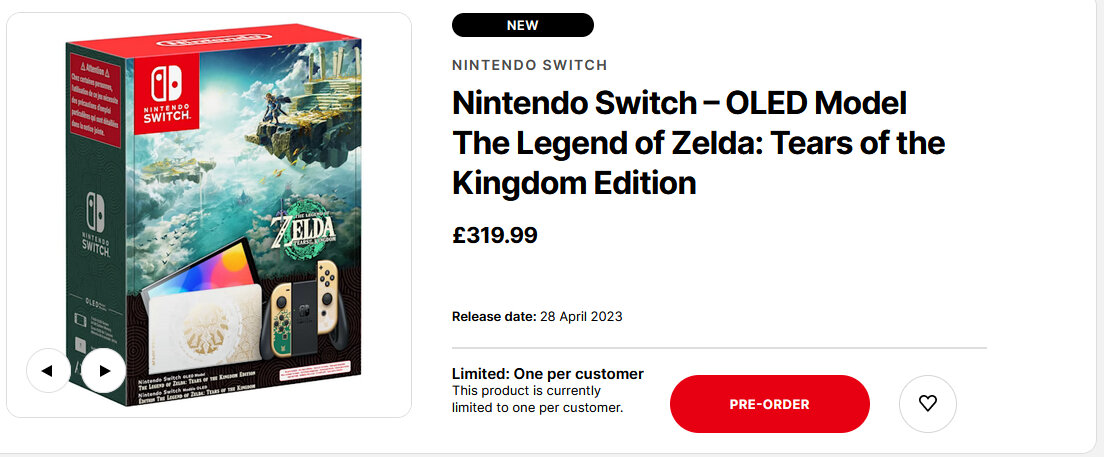Click the £319.99 price
This screenshot has height=457, width=1104.
coord(495,236)
